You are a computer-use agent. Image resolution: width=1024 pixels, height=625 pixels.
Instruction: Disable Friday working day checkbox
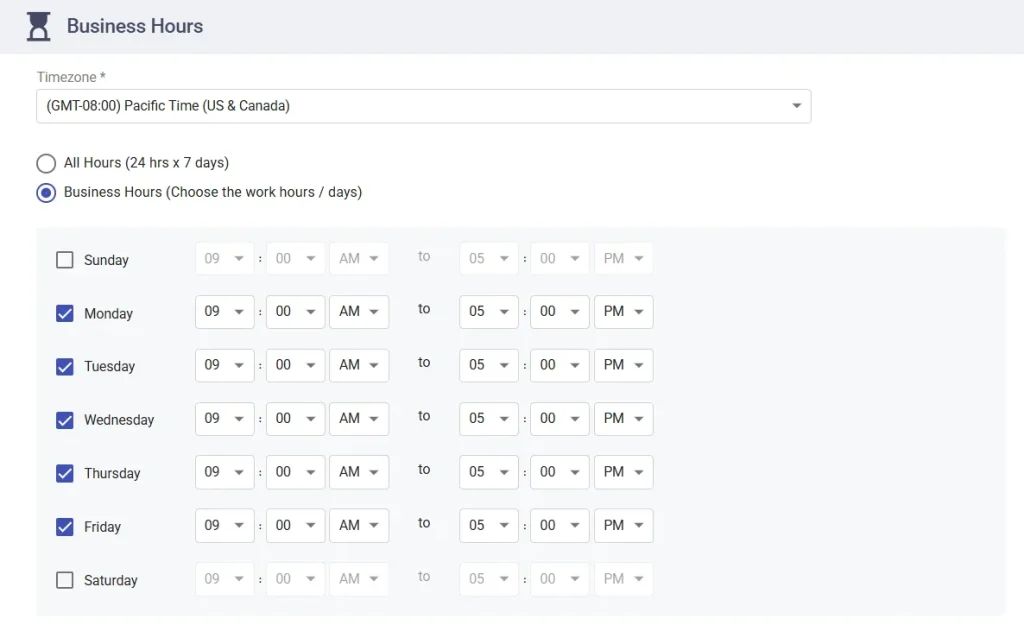(x=65, y=526)
